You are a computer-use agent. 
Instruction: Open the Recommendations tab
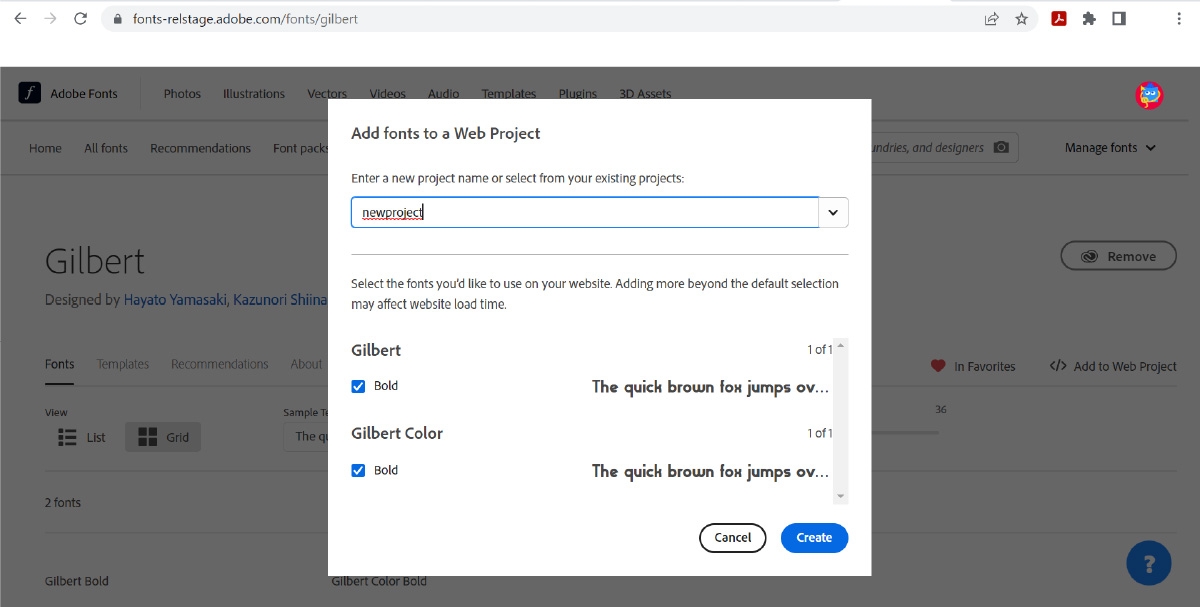(x=219, y=364)
